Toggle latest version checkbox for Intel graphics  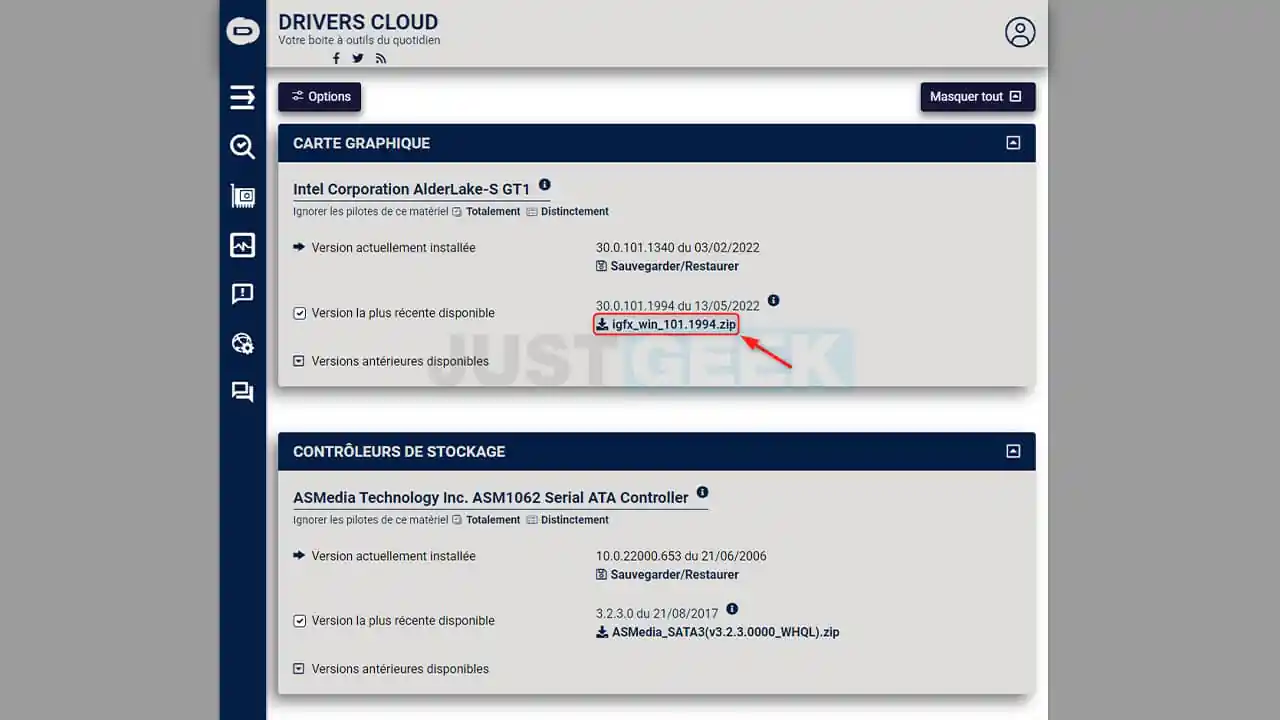[x=299, y=313]
